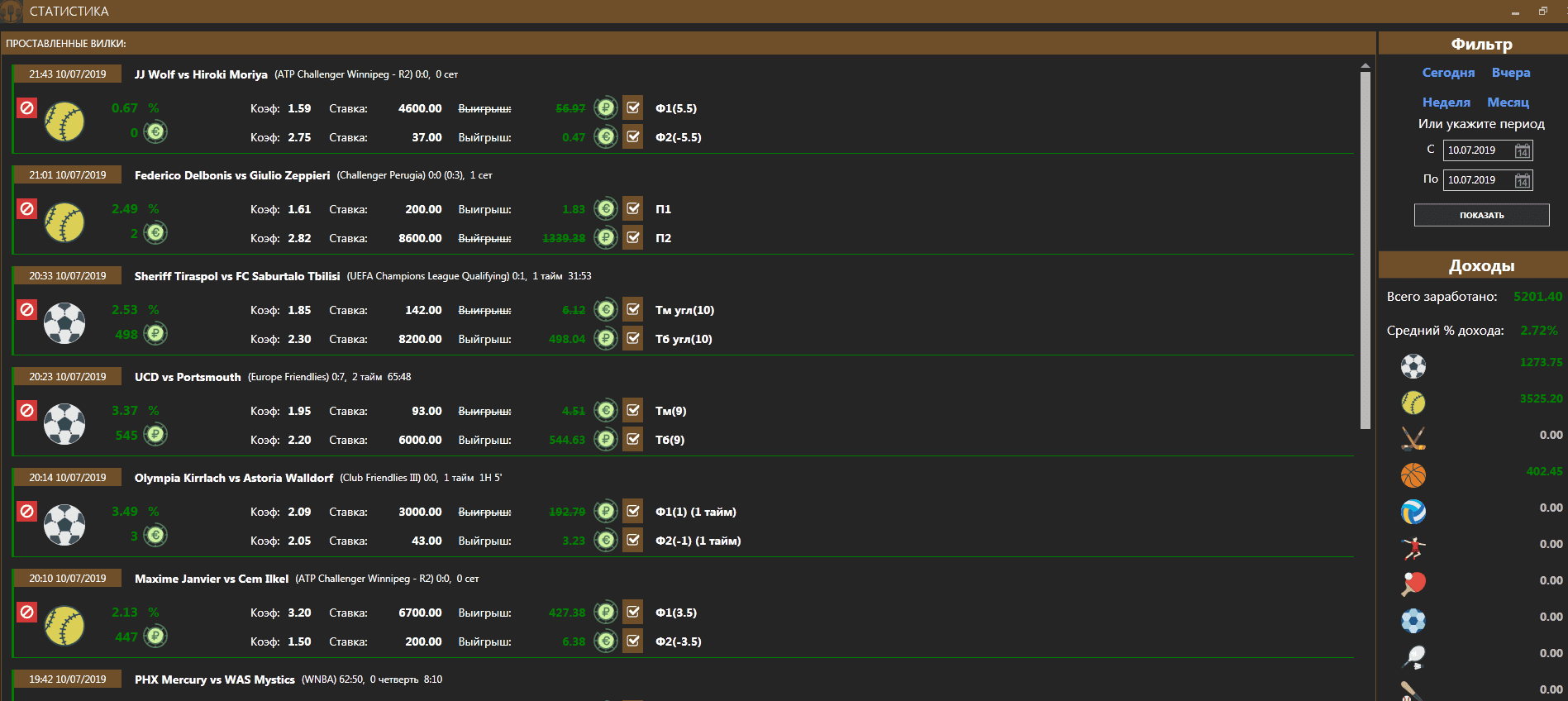Open calendar picker for start date field
Screen dimensions: 1568x701
[x=1523, y=150]
